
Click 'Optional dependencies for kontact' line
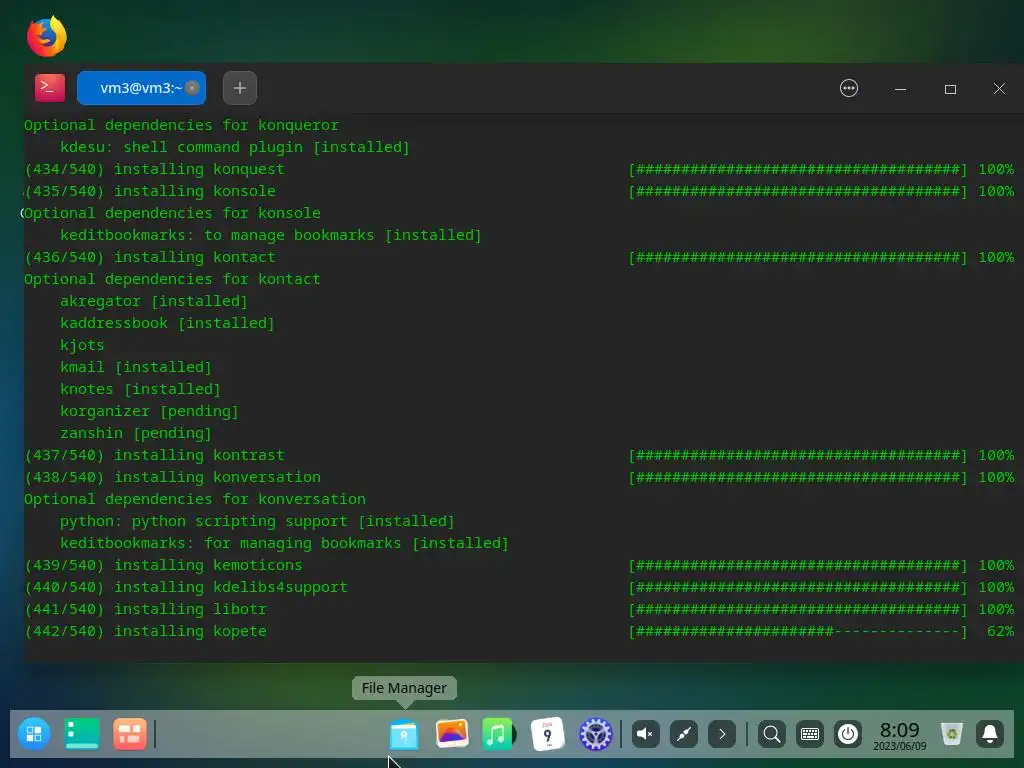click(x=172, y=279)
